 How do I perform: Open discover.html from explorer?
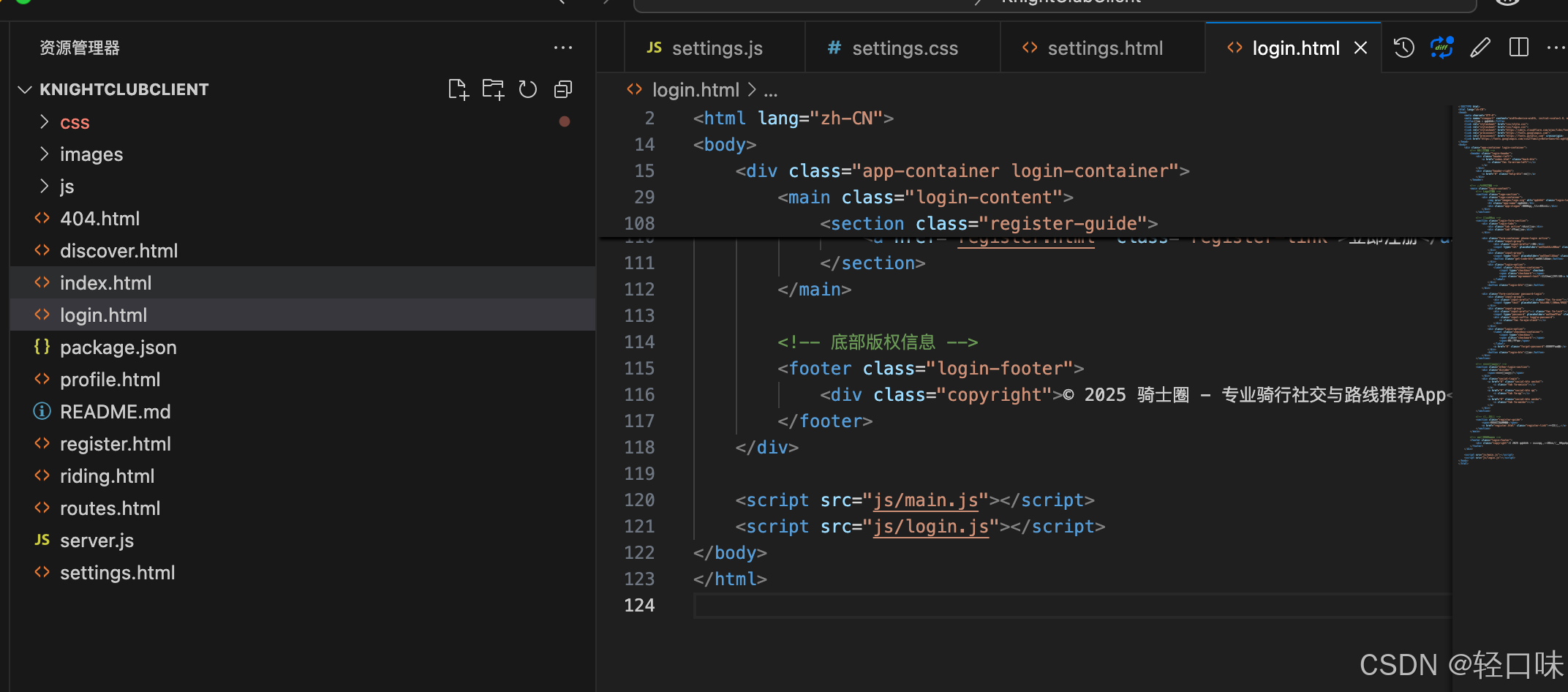tap(303, 251)
